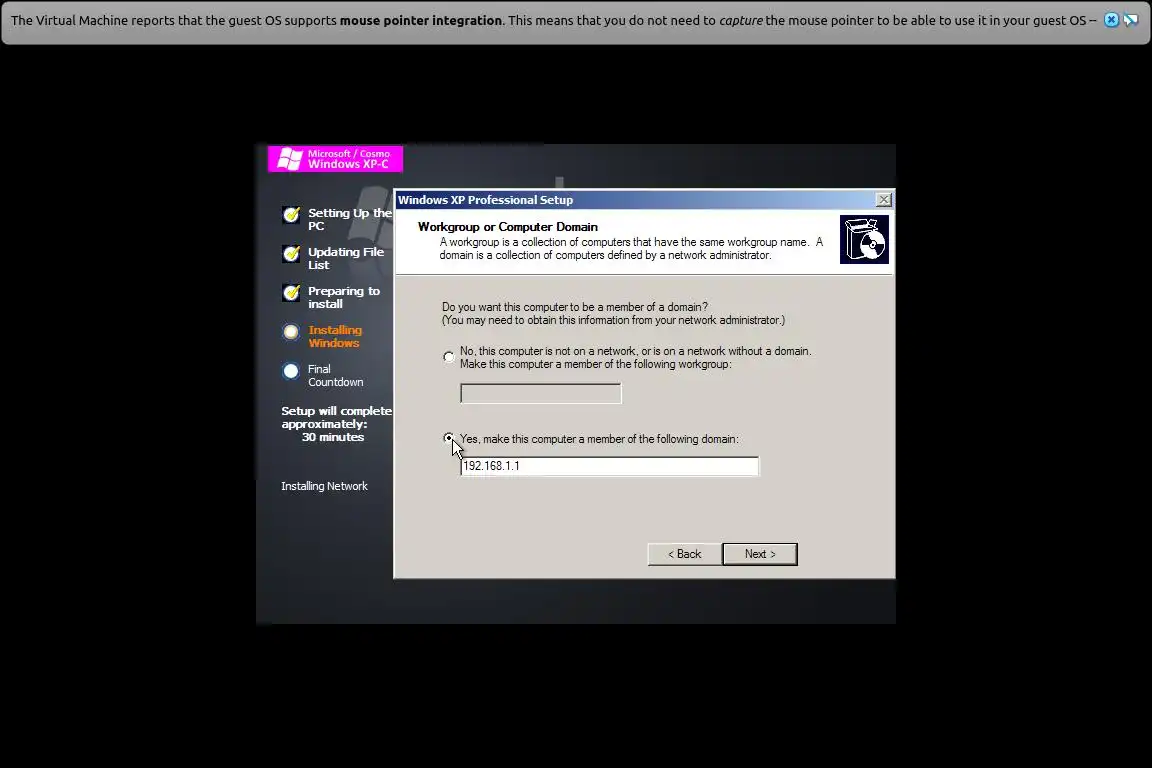
Task: Click the bullet beside Final Countdown
Action: (x=291, y=371)
